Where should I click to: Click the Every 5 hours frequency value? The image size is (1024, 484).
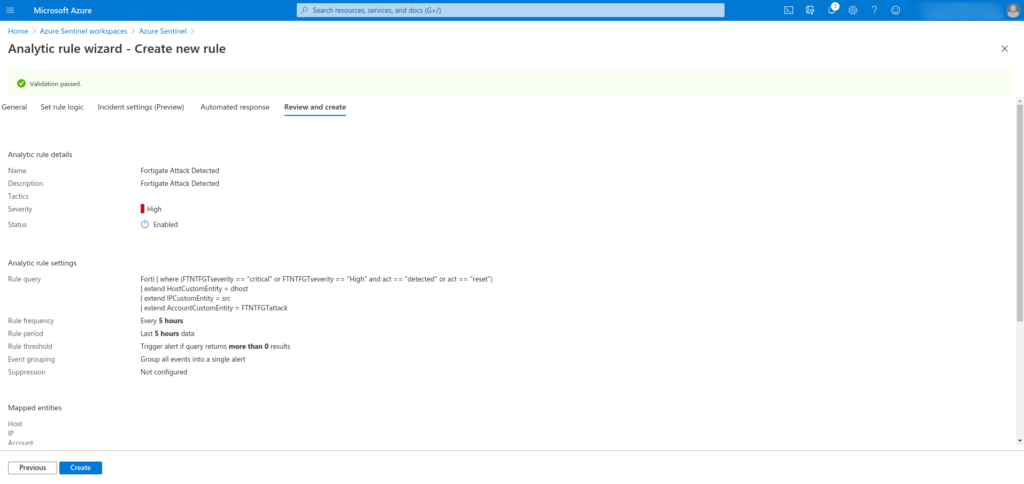pyautogui.click(x=161, y=321)
